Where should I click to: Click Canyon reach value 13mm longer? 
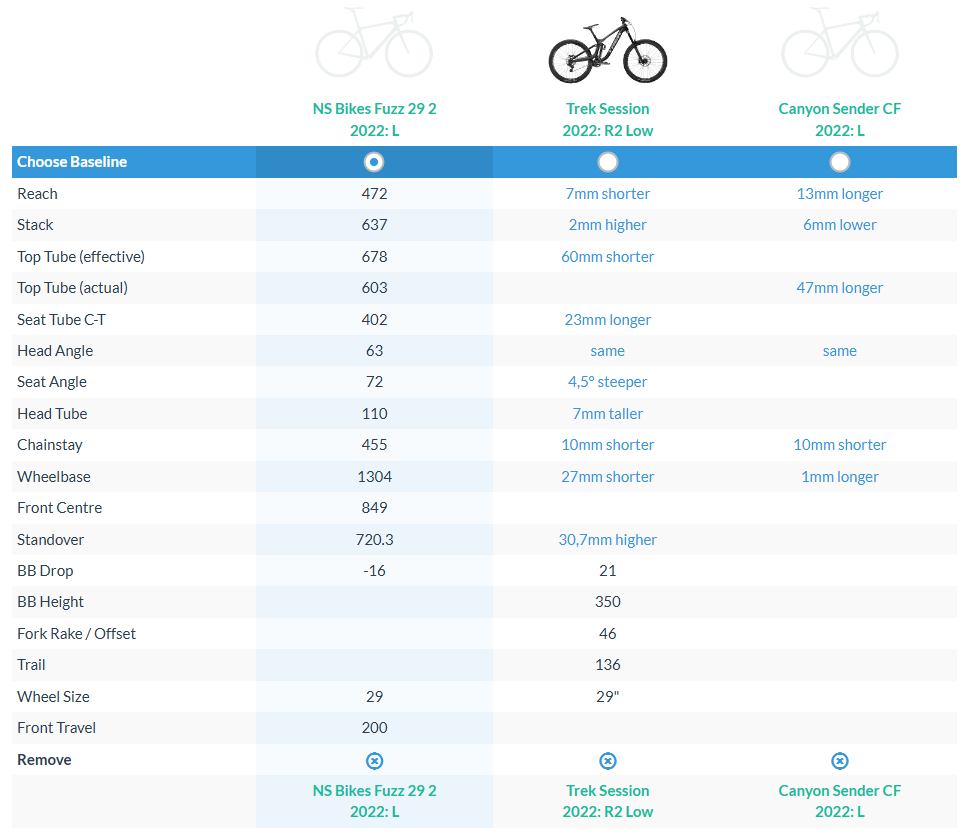[x=840, y=194]
